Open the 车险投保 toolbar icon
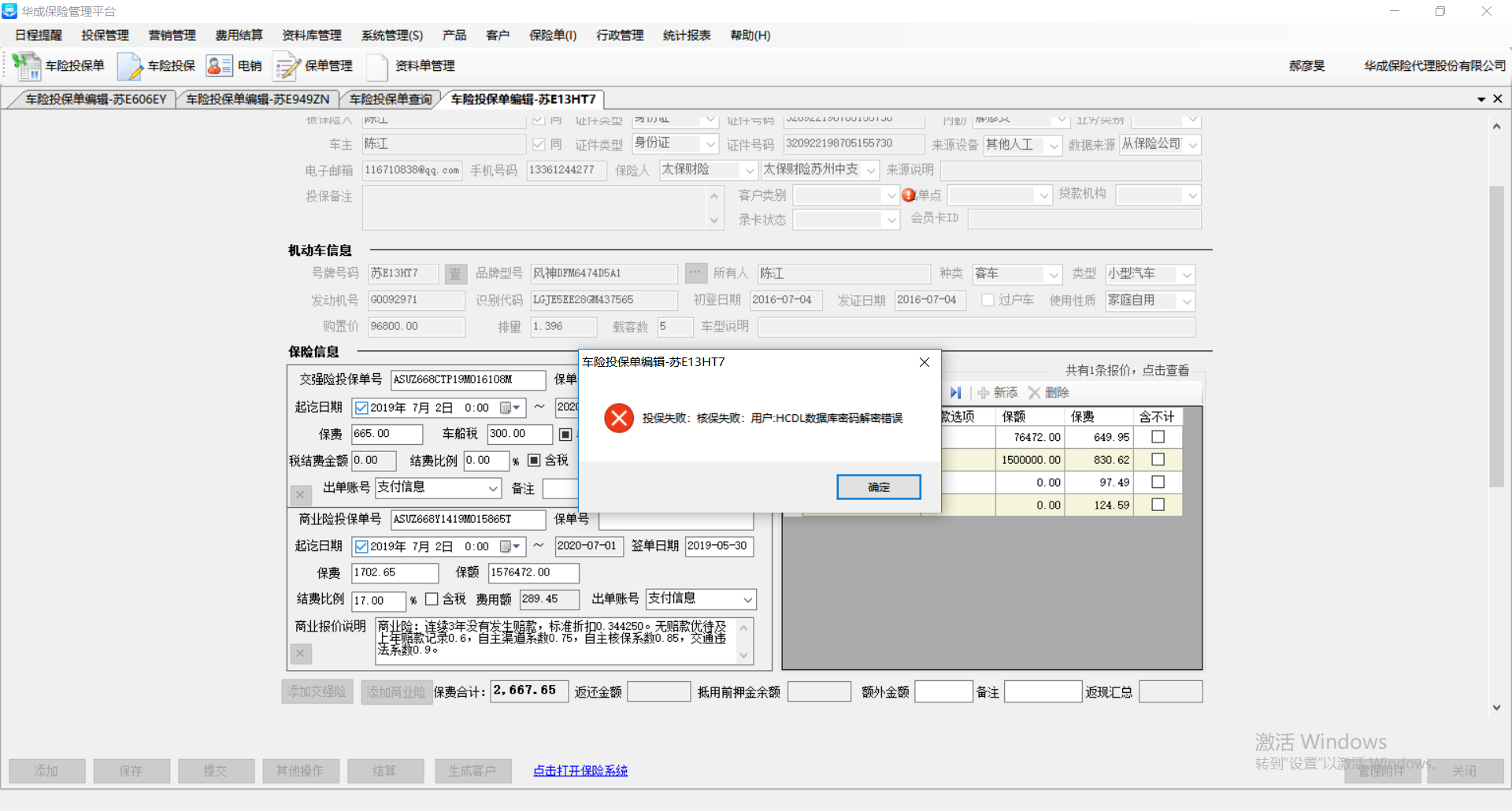 [x=129, y=66]
